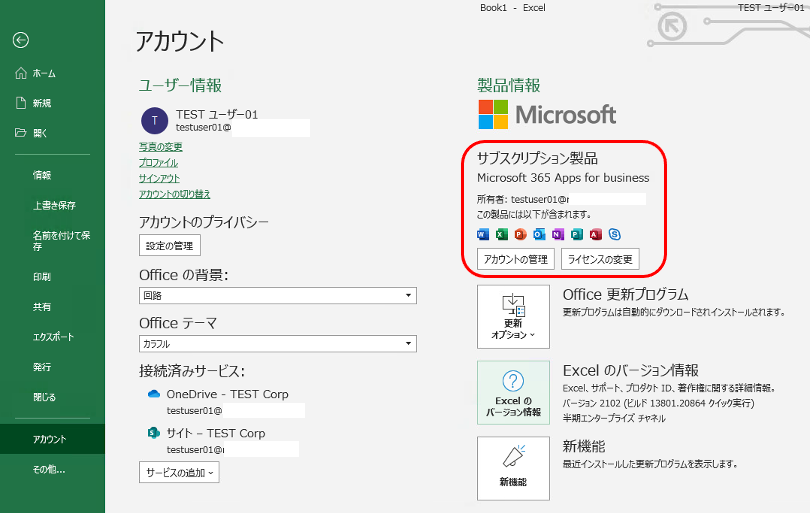Viewport: 810px width, 513px height.
Task: Expand サービスの追加 dropdown button
Action: pos(179,472)
